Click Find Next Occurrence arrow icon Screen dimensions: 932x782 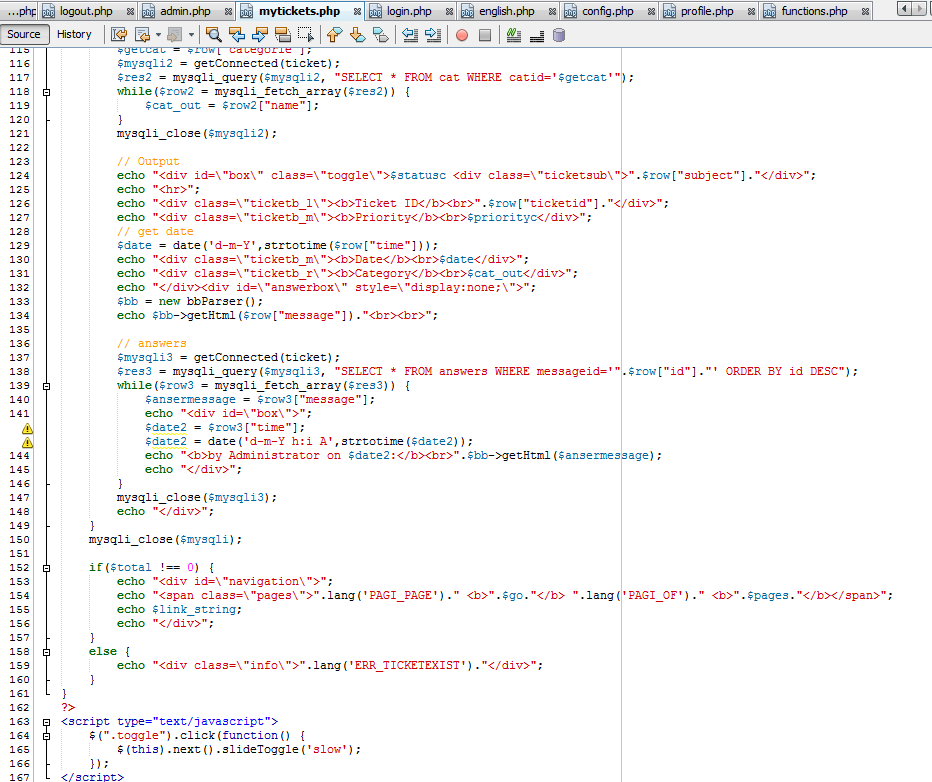(260, 35)
